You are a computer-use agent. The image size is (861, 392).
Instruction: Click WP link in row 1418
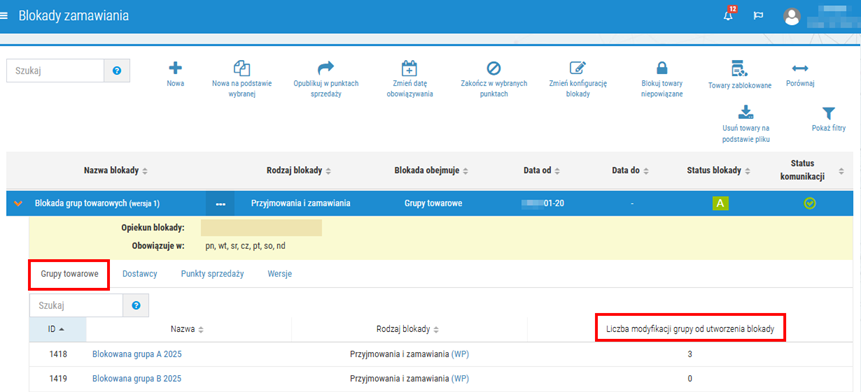[460, 354]
